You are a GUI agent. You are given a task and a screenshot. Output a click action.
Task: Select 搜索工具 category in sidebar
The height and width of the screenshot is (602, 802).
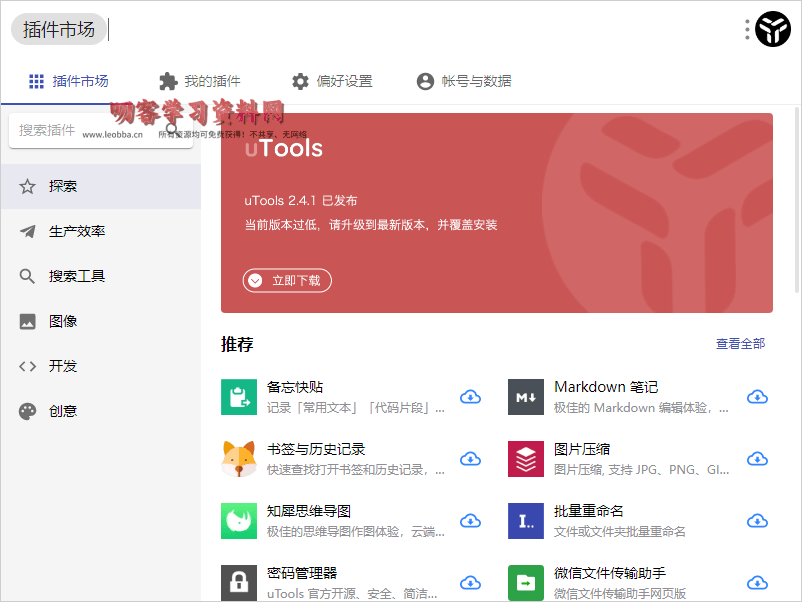[77, 276]
